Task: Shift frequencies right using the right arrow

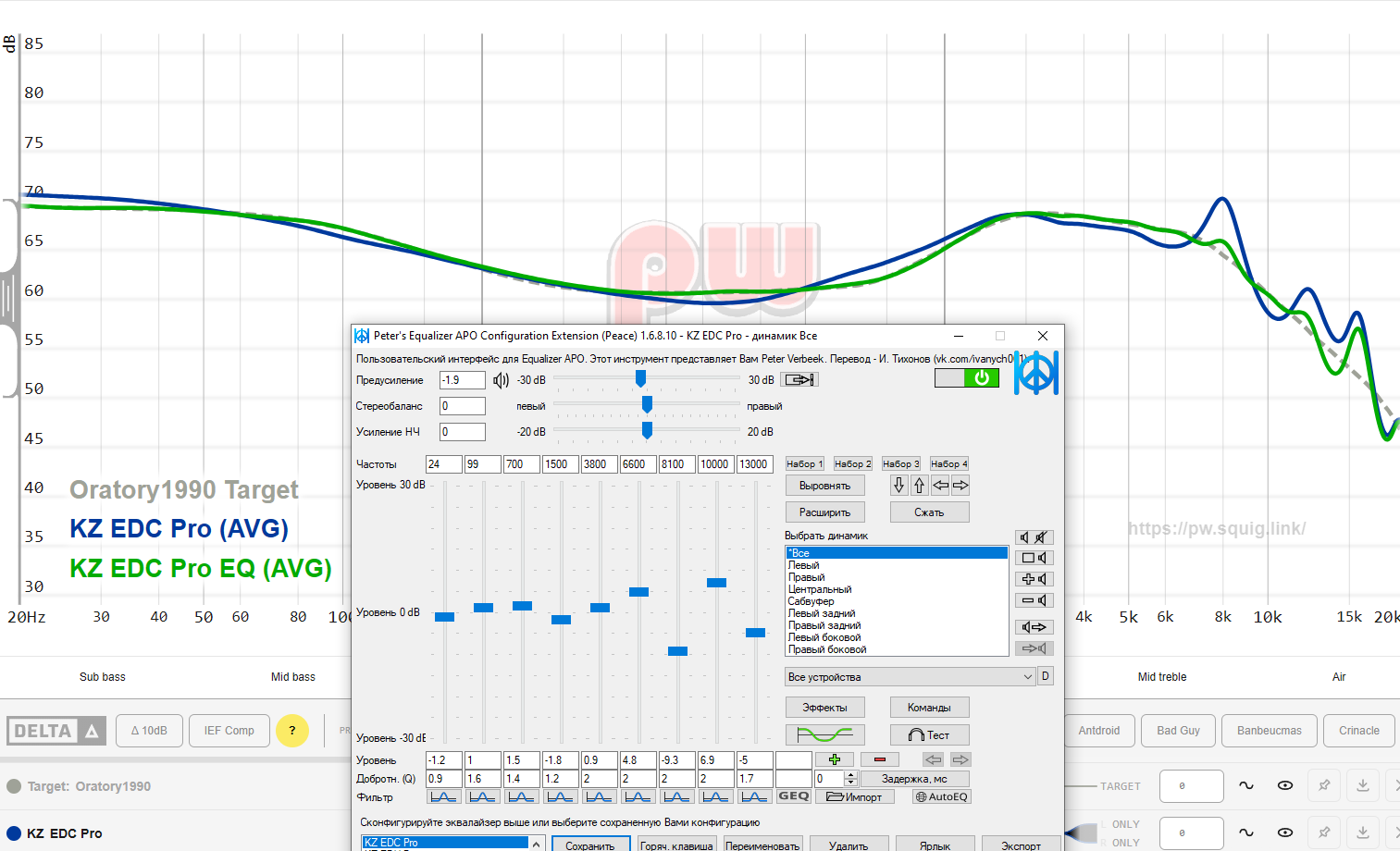Action: click(960, 485)
